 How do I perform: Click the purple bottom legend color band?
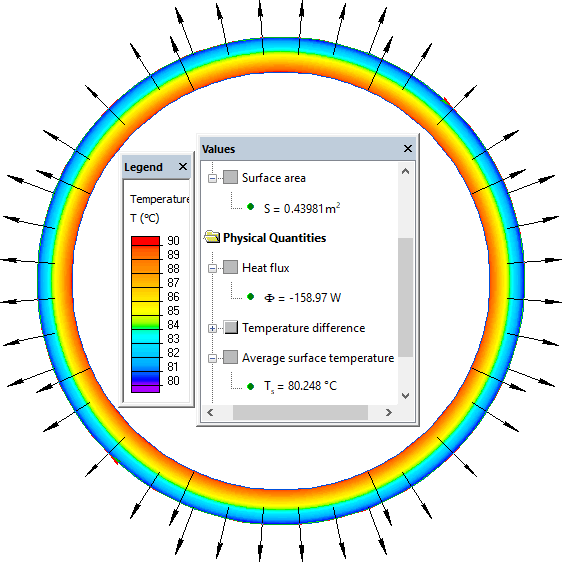tap(145, 389)
